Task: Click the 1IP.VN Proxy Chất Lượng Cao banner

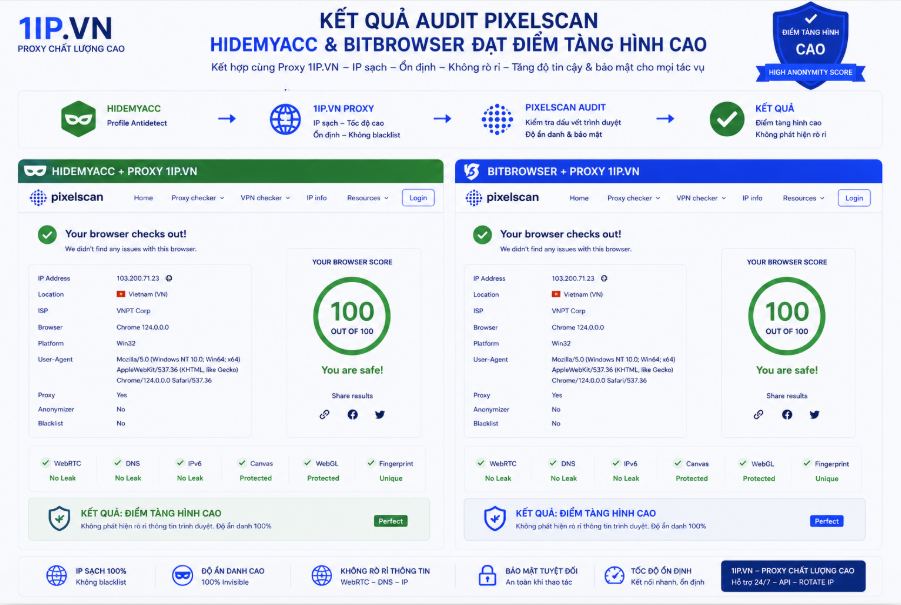Action: point(793,576)
